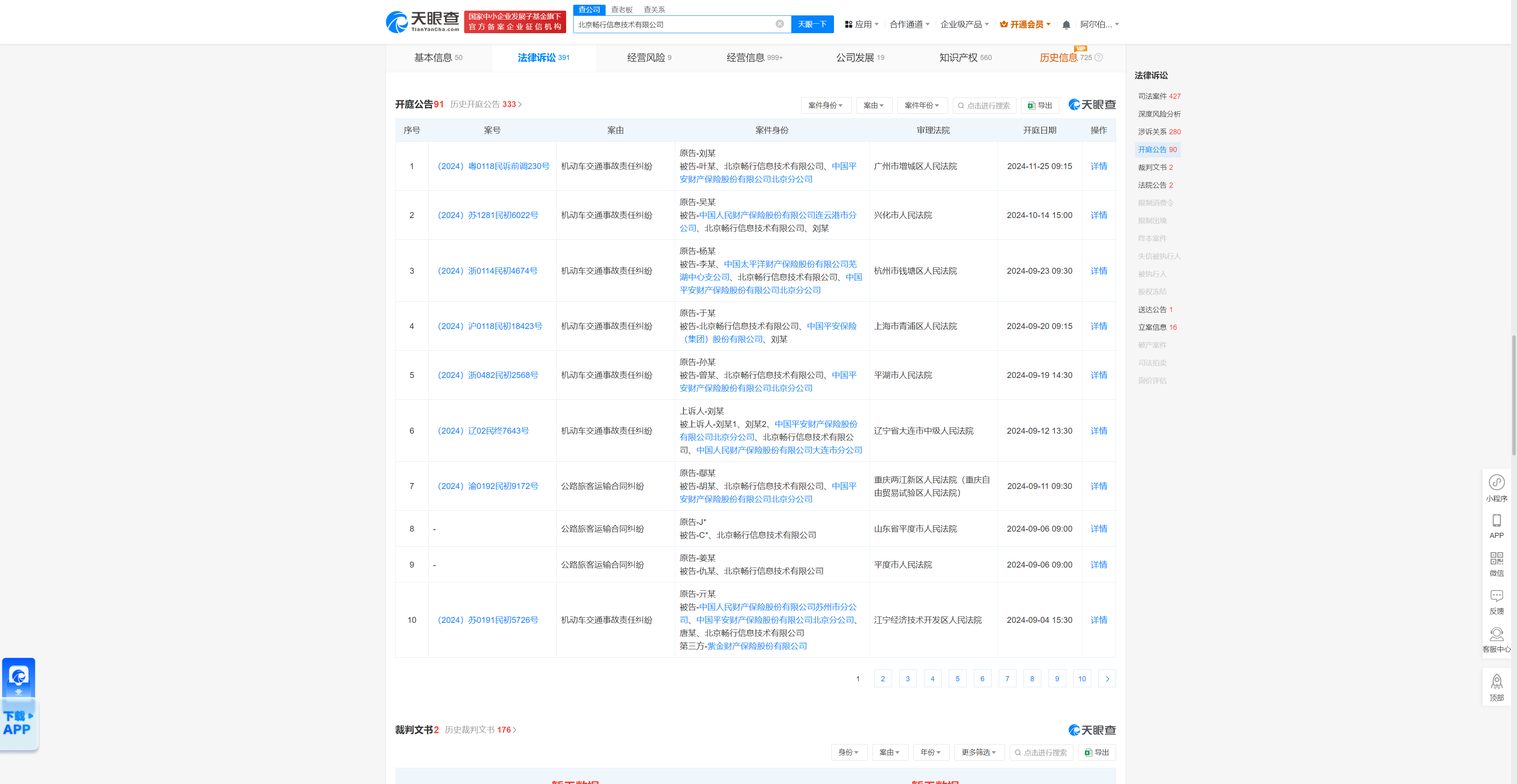Open the notification bell
The image size is (1517, 784).
[1066, 25]
